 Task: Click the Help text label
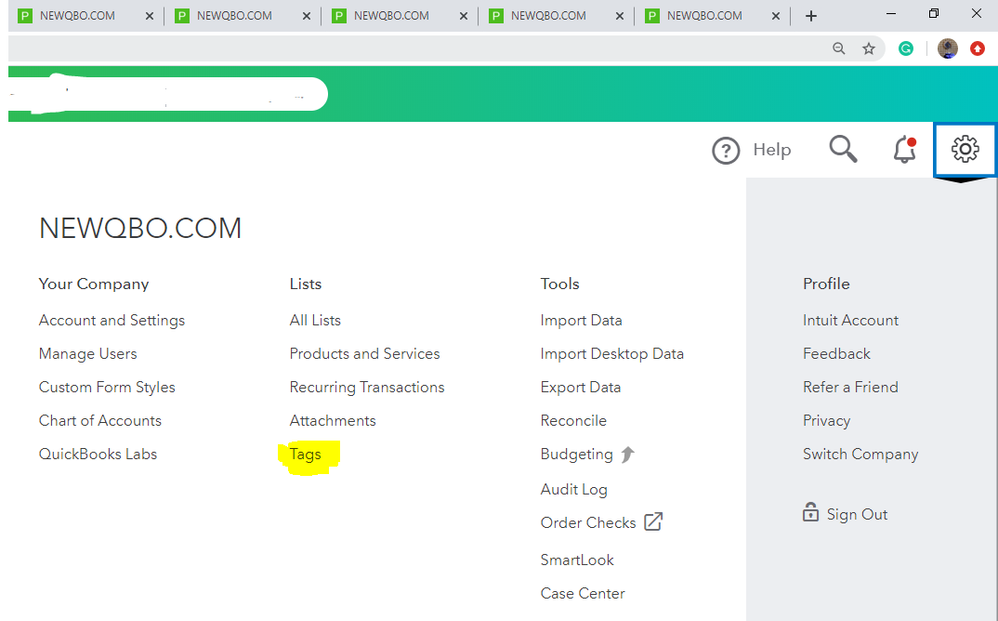tap(772, 150)
